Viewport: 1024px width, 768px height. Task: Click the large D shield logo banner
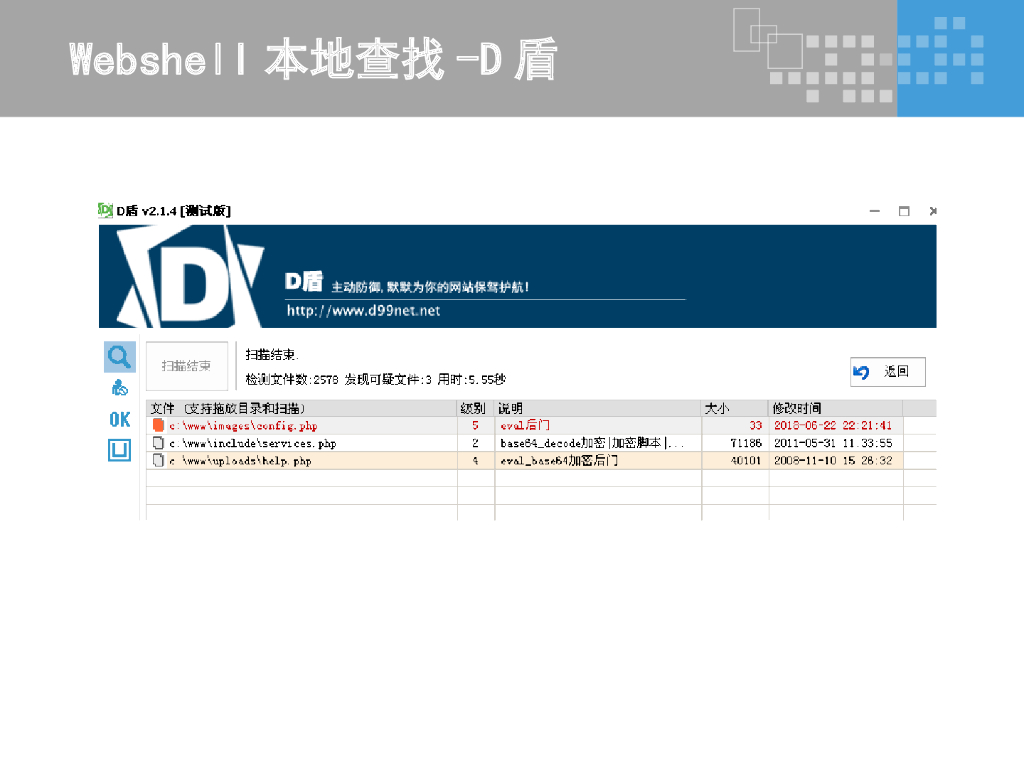190,277
